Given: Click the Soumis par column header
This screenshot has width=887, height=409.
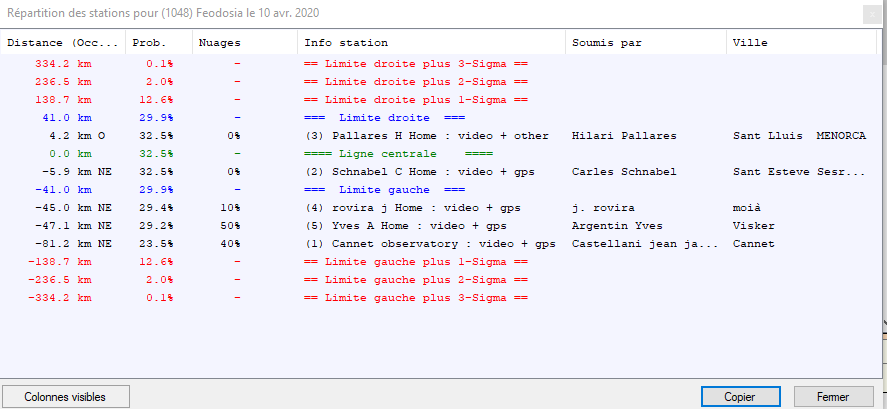Looking at the screenshot, I should 645,43.
